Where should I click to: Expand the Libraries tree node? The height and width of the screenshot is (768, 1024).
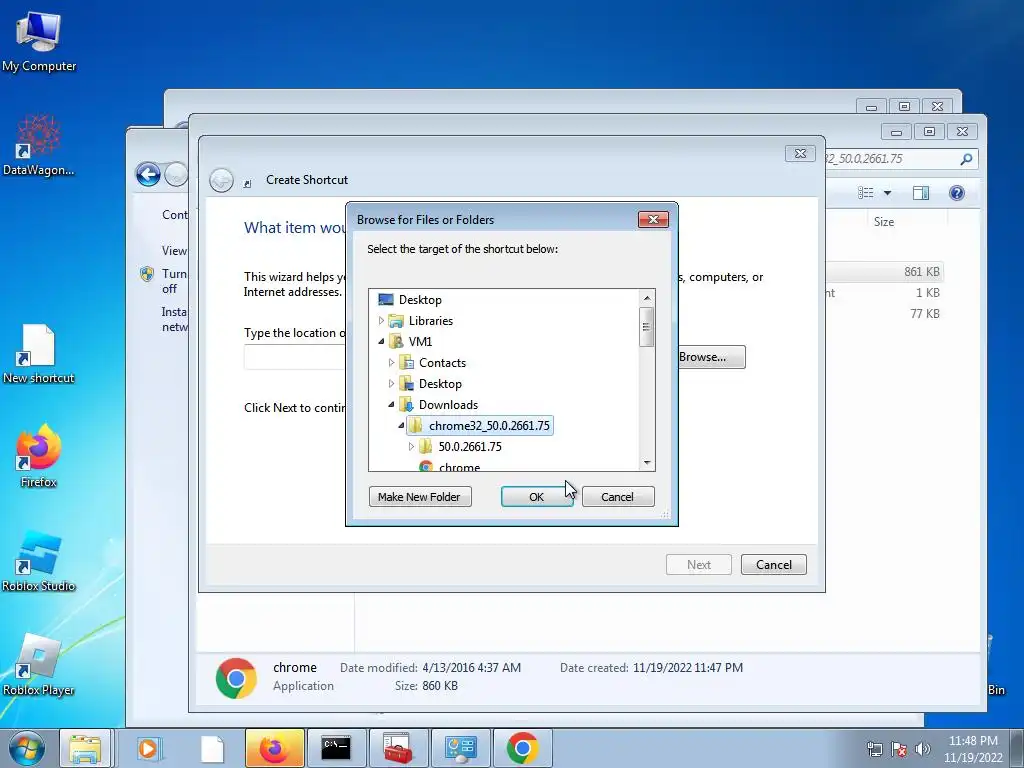click(381, 321)
